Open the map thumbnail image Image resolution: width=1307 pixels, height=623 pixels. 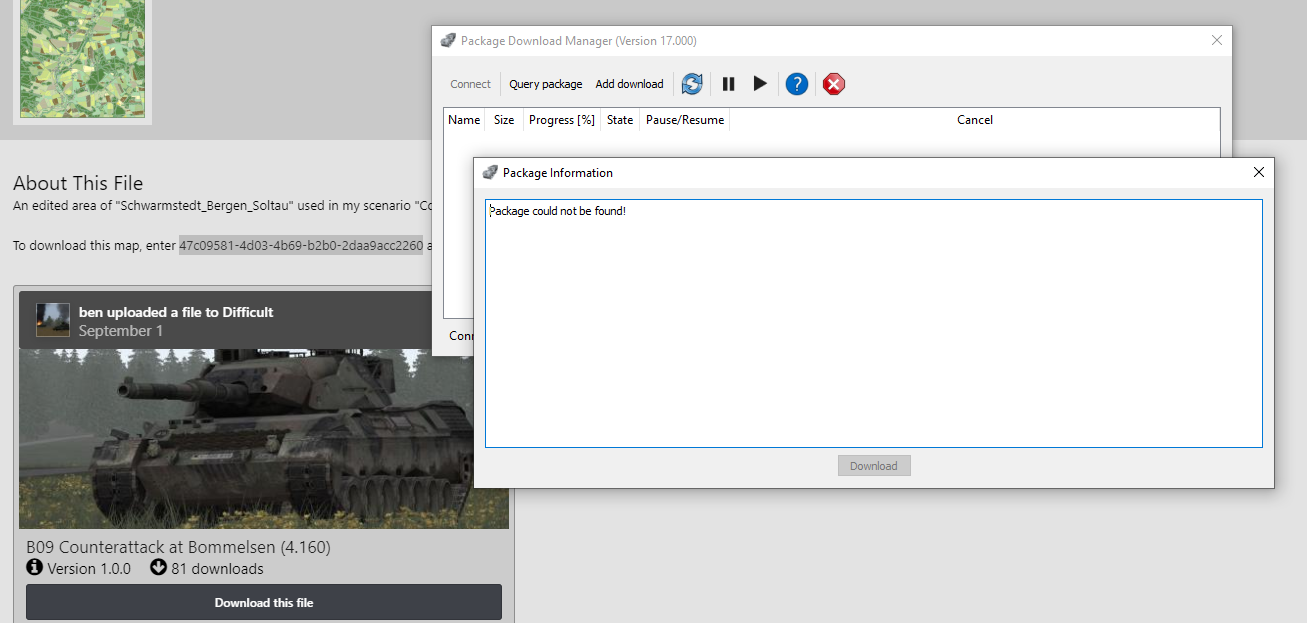(82, 58)
